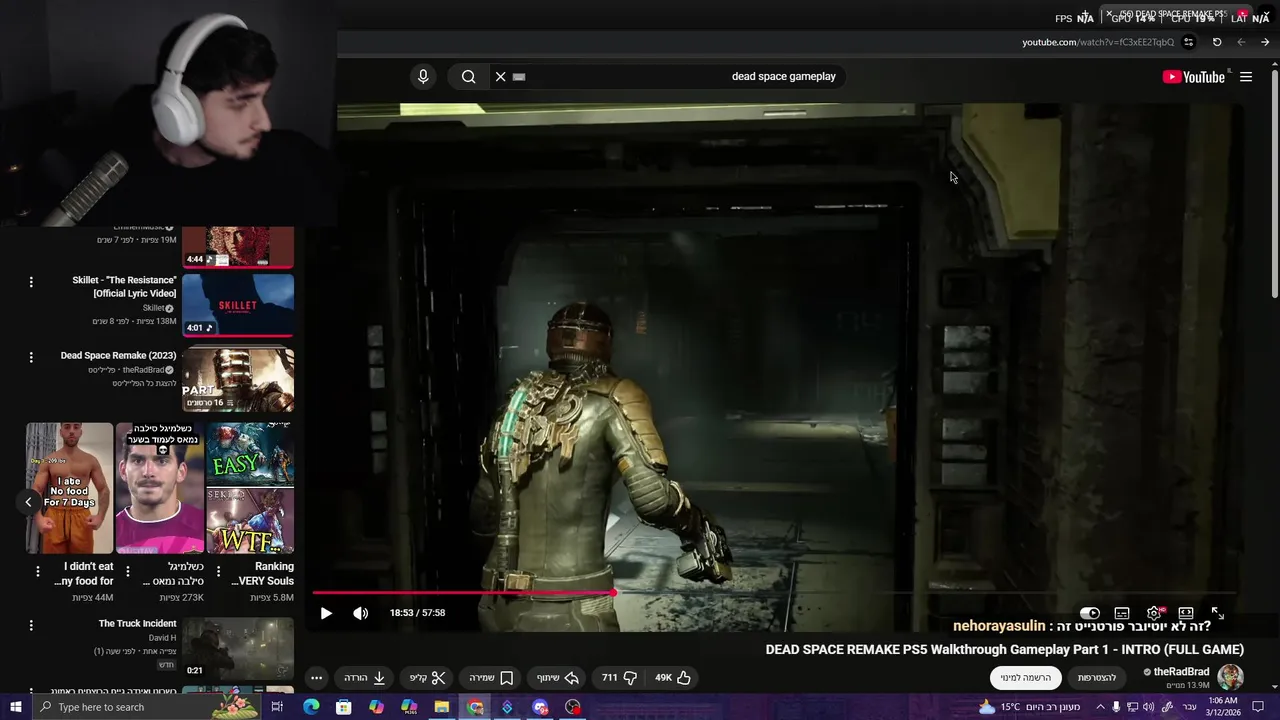Open theRadBrad channel name link

click(x=1181, y=672)
